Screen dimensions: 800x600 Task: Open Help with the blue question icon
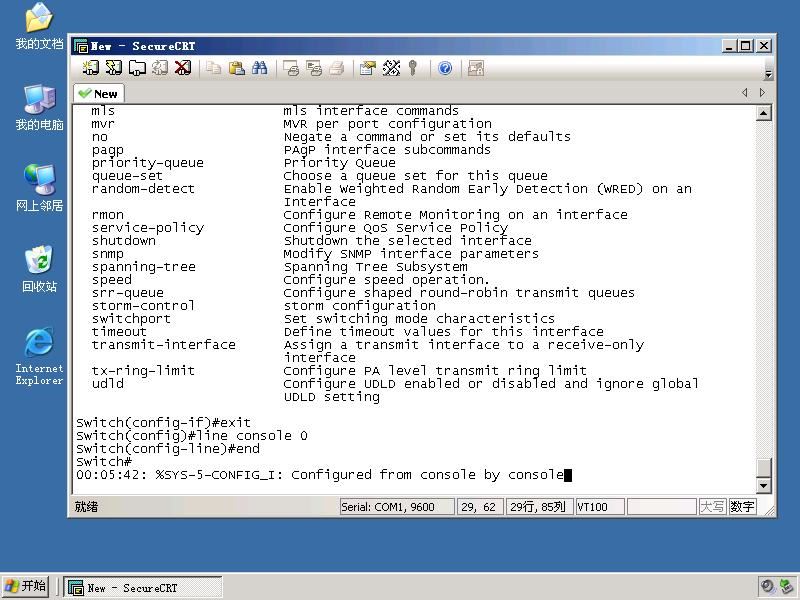pyautogui.click(x=445, y=68)
